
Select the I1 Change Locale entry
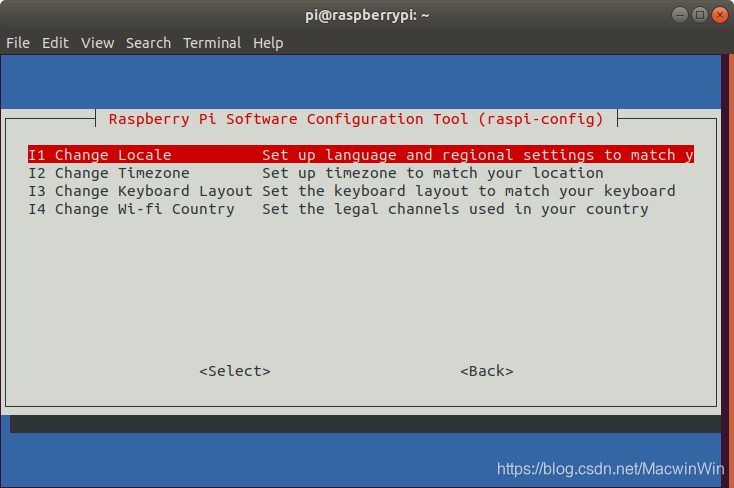(360, 155)
